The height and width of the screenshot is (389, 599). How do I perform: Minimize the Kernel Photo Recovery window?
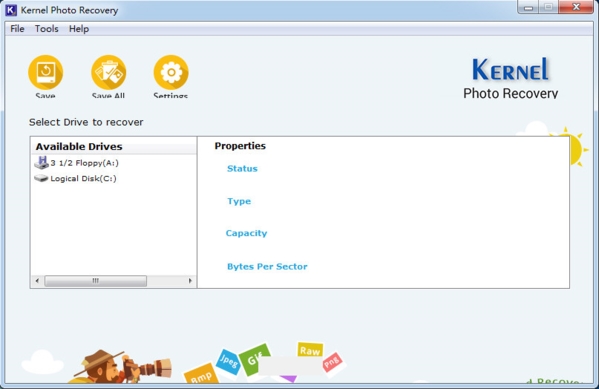(528, 7)
